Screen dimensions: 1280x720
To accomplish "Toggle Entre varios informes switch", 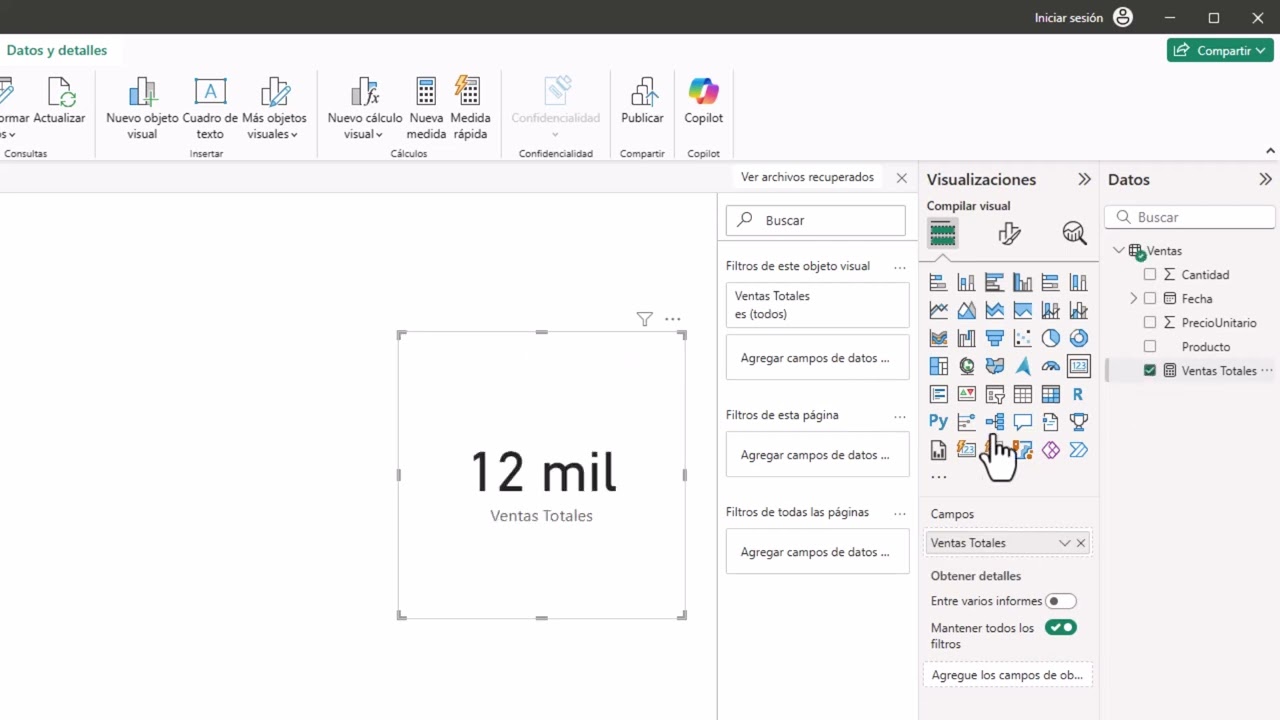I will point(1060,601).
